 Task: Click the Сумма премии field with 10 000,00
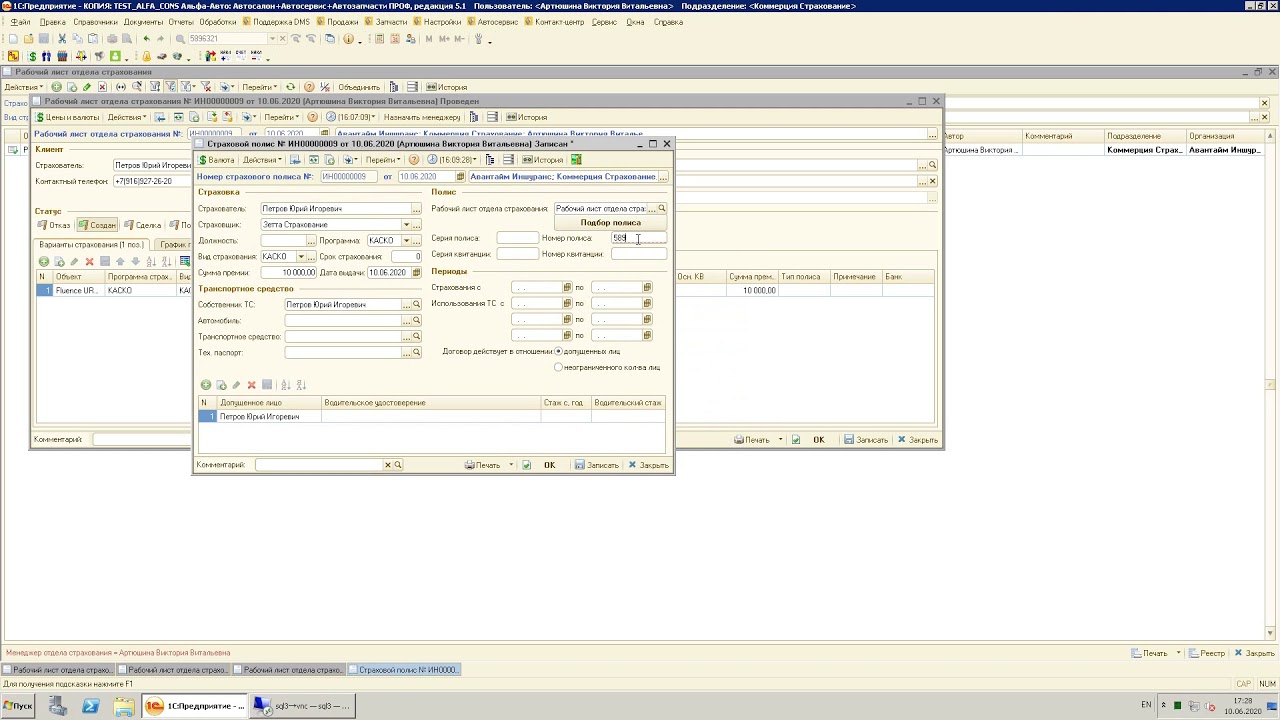pos(289,272)
